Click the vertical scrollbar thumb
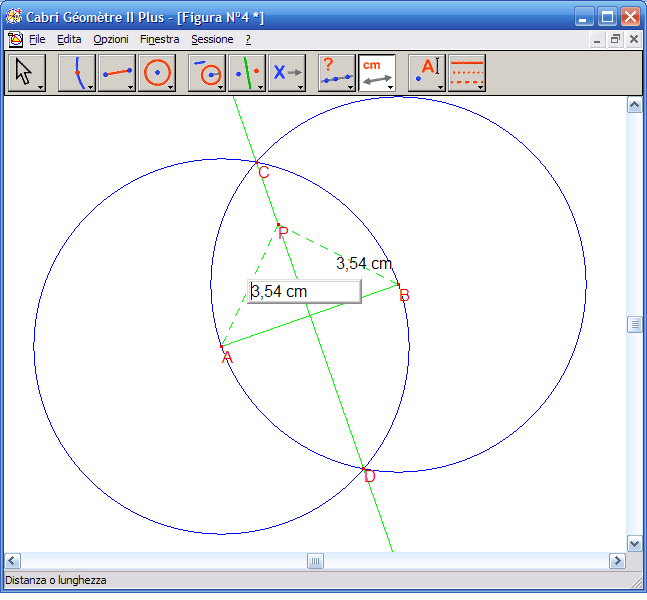Viewport: 647px width, 600px height. click(x=635, y=324)
